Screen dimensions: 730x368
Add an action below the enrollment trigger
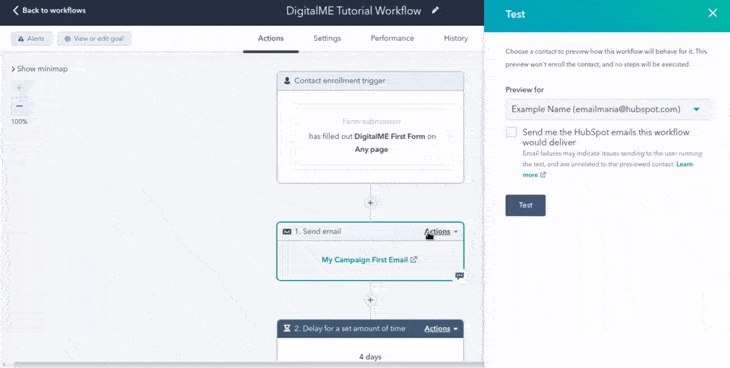[371, 203]
